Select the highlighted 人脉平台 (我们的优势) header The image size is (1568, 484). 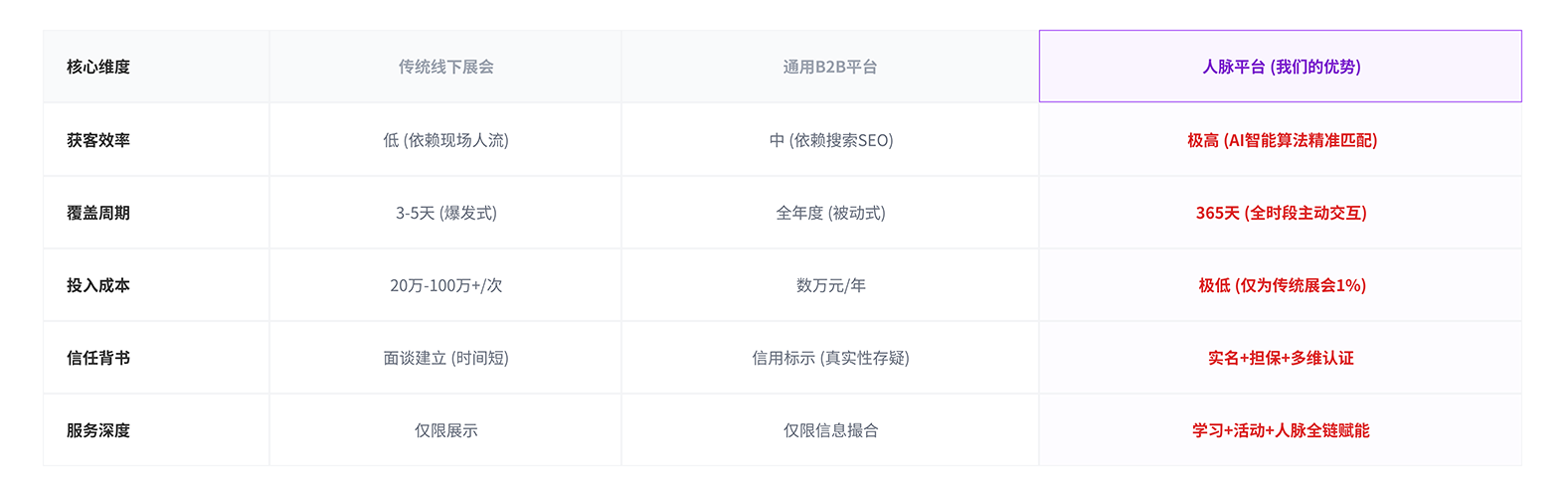1281,67
